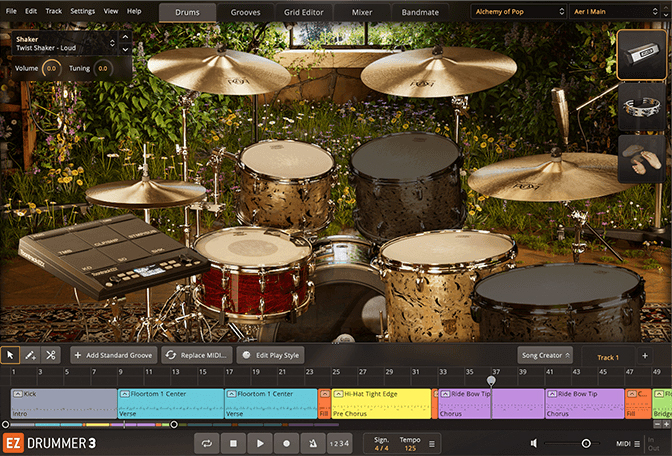This screenshot has width=672, height=456.
Task: Click the red snare drum
Action: coord(254,274)
